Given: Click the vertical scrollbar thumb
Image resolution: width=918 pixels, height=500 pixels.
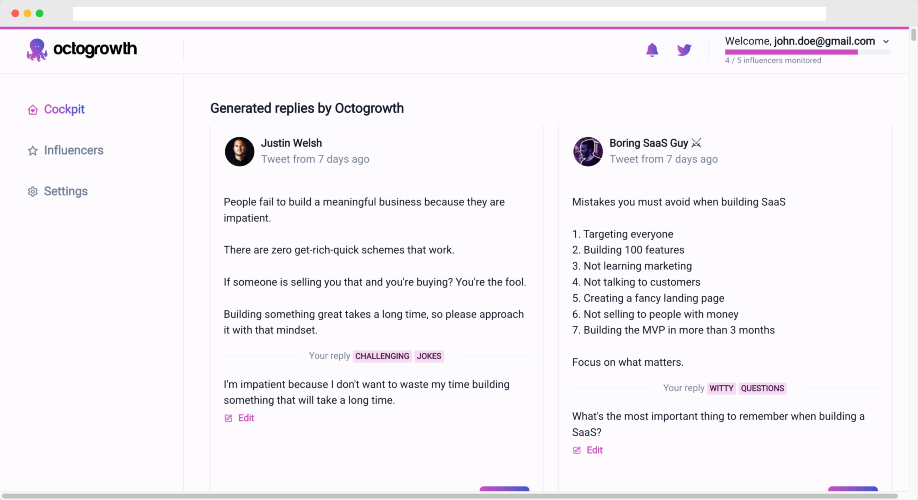Looking at the screenshot, I should 913,35.
